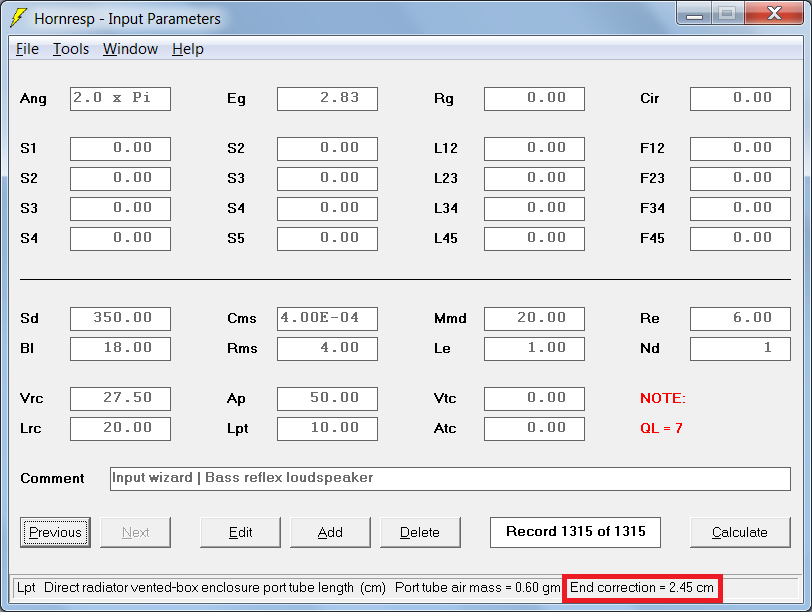Click the Cms field showing 4.00E-04
This screenshot has height=612, width=812.
click(327, 319)
